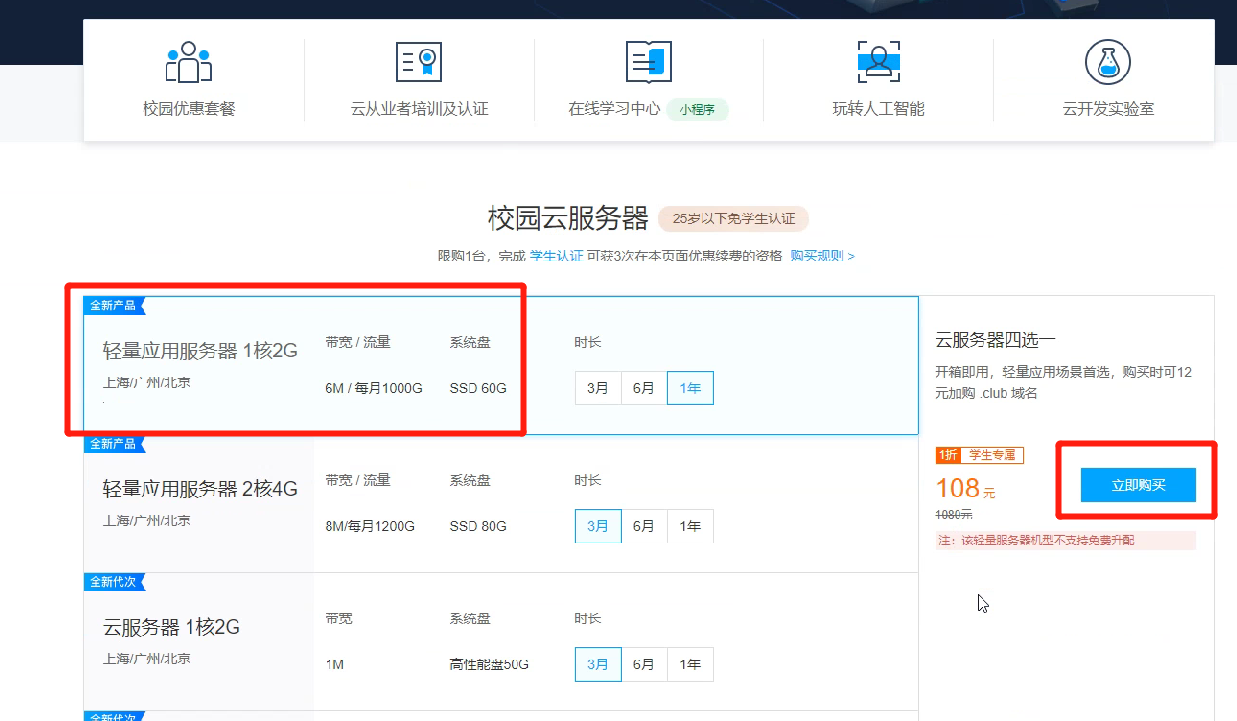Screen dimensions: 1237x721
Task: Select 6月 duration for 云服务器 1核2G
Action: coord(644,664)
